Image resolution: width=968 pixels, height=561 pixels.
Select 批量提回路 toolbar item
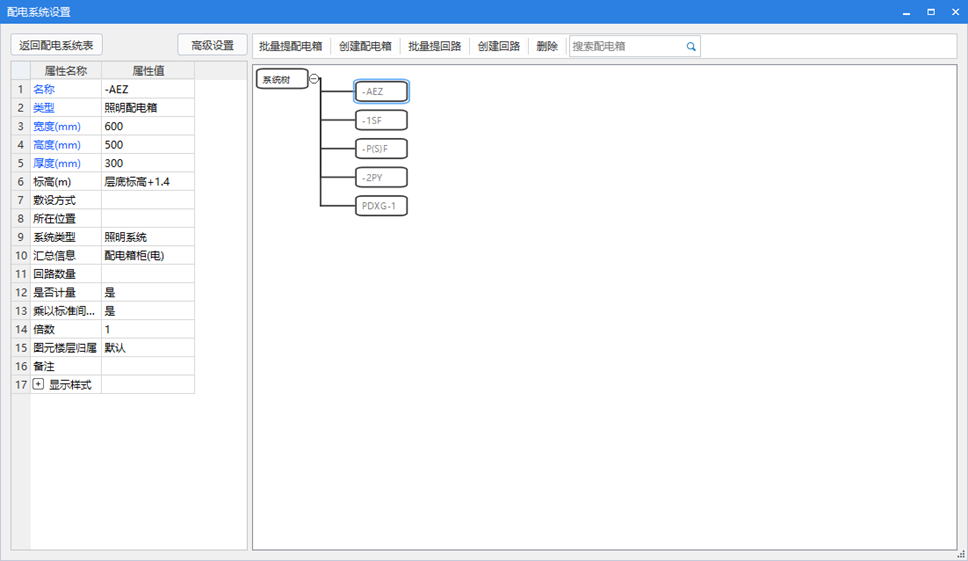434,46
